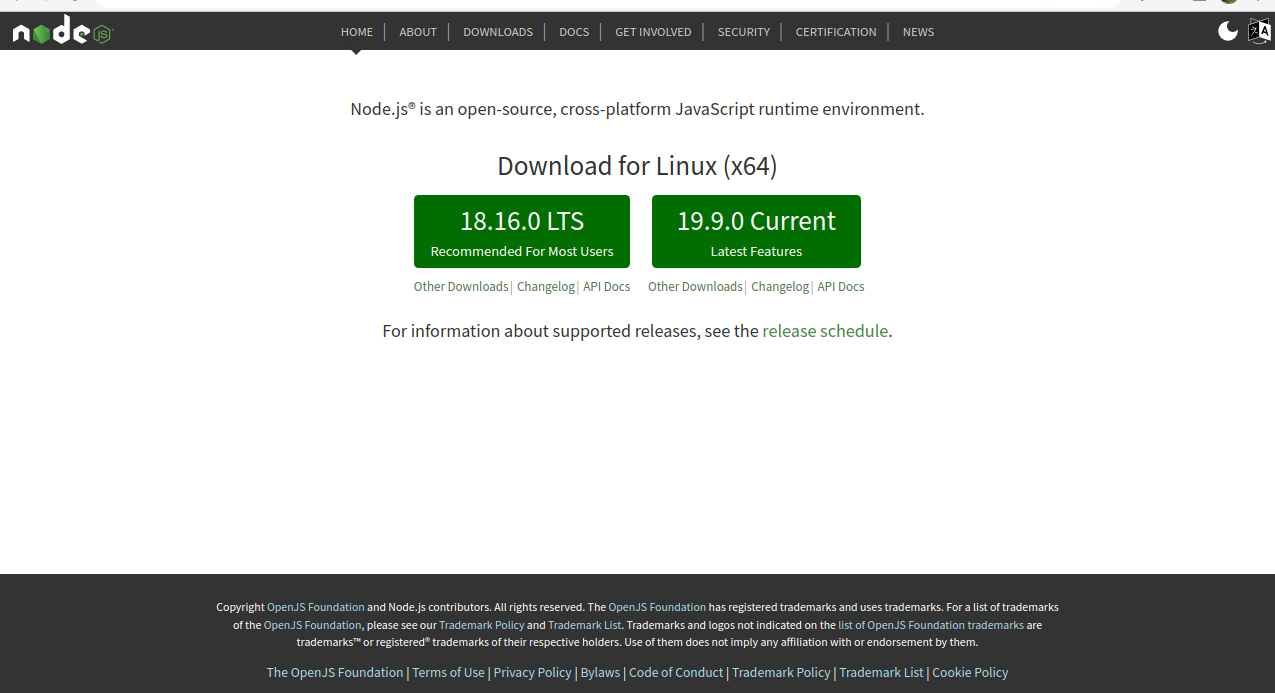This screenshot has width=1275, height=693.
Task: Open Trademark Policy link after "please see our"
Action: point(482,625)
